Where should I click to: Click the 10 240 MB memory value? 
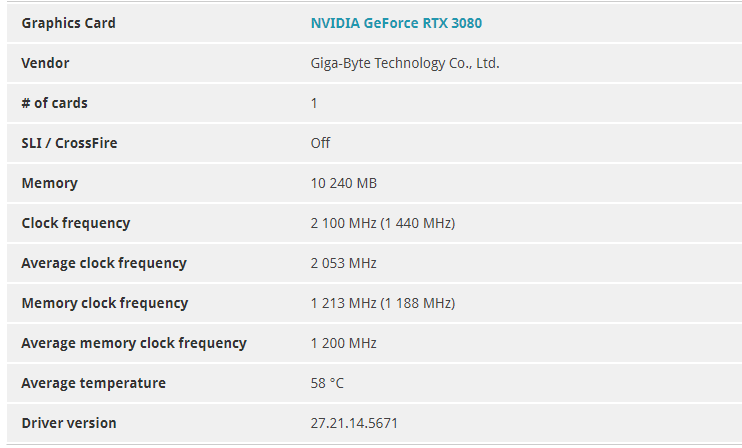(x=343, y=183)
